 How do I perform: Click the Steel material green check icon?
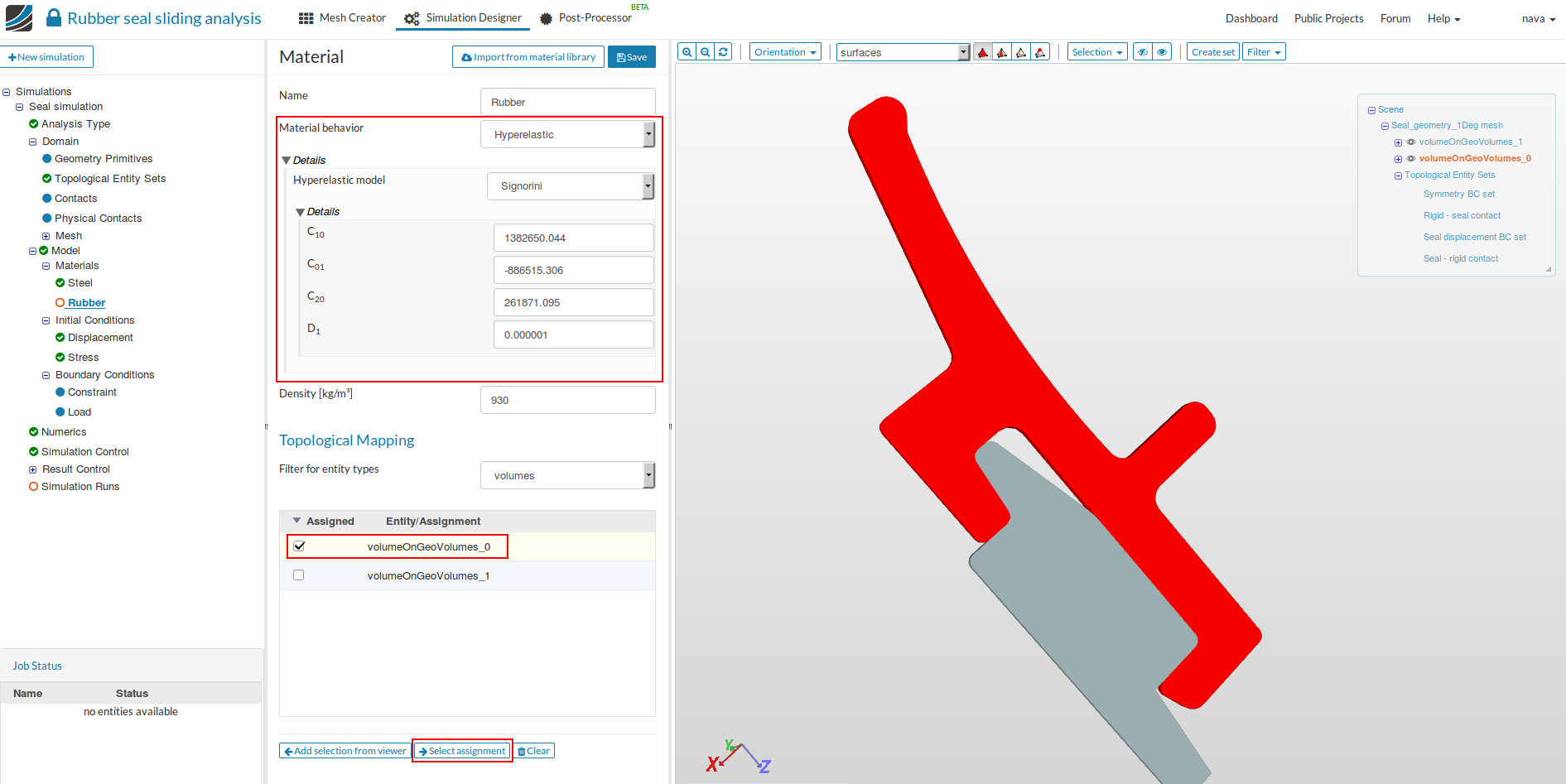coord(60,283)
